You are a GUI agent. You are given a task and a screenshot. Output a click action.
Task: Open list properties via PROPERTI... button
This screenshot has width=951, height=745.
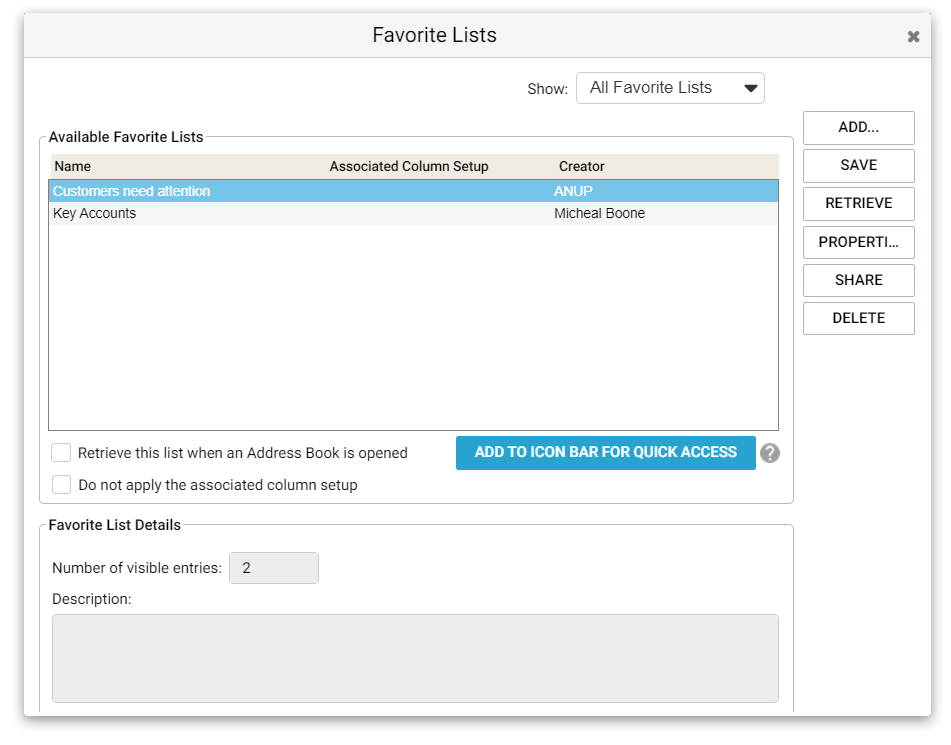[x=859, y=242]
